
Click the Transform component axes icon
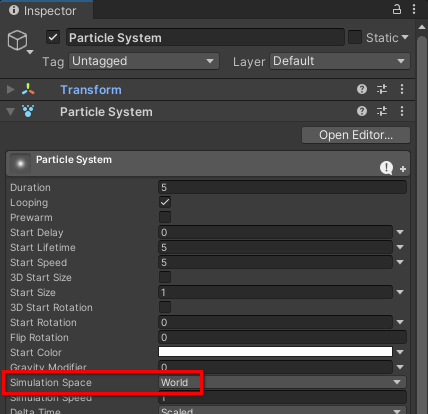tap(28, 89)
